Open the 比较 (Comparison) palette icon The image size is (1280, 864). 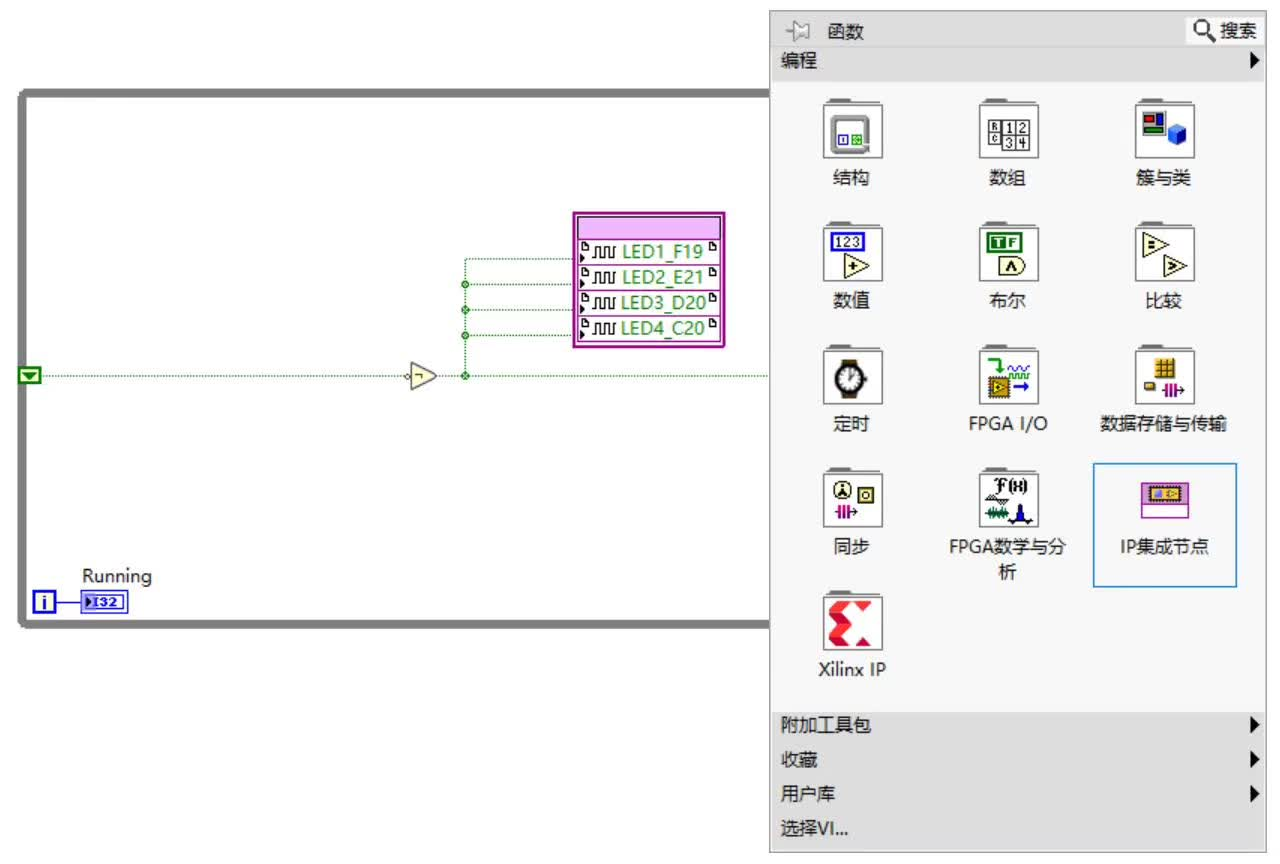pyautogui.click(x=1164, y=253)
